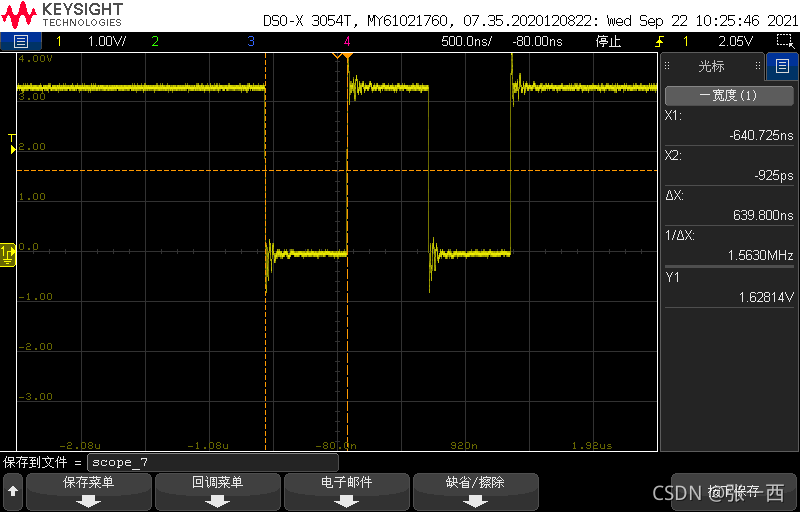Select channel 1 indicator in header

pyautogui.click(x=59, y=41)
